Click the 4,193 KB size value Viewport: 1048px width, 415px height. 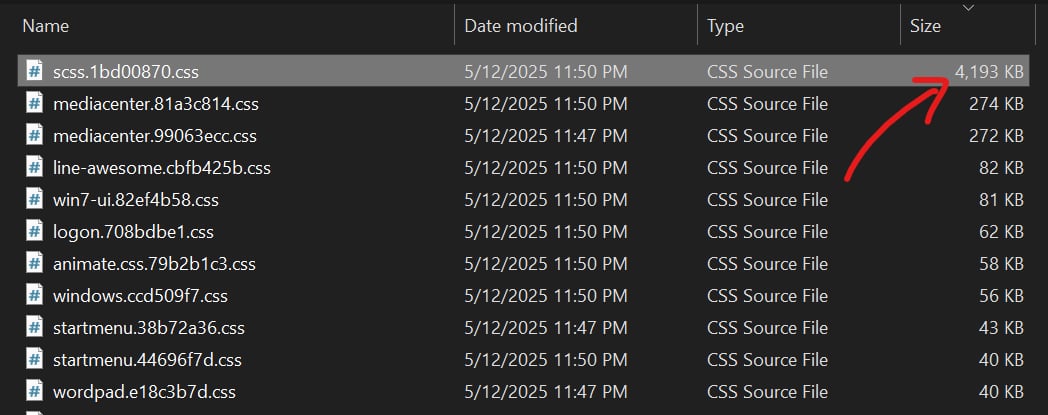988,72
